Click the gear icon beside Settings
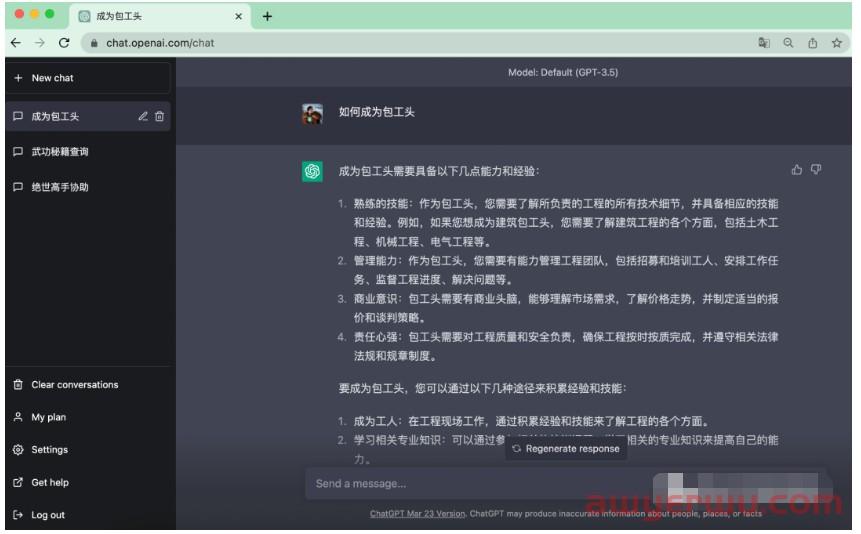 click(18, 450)
